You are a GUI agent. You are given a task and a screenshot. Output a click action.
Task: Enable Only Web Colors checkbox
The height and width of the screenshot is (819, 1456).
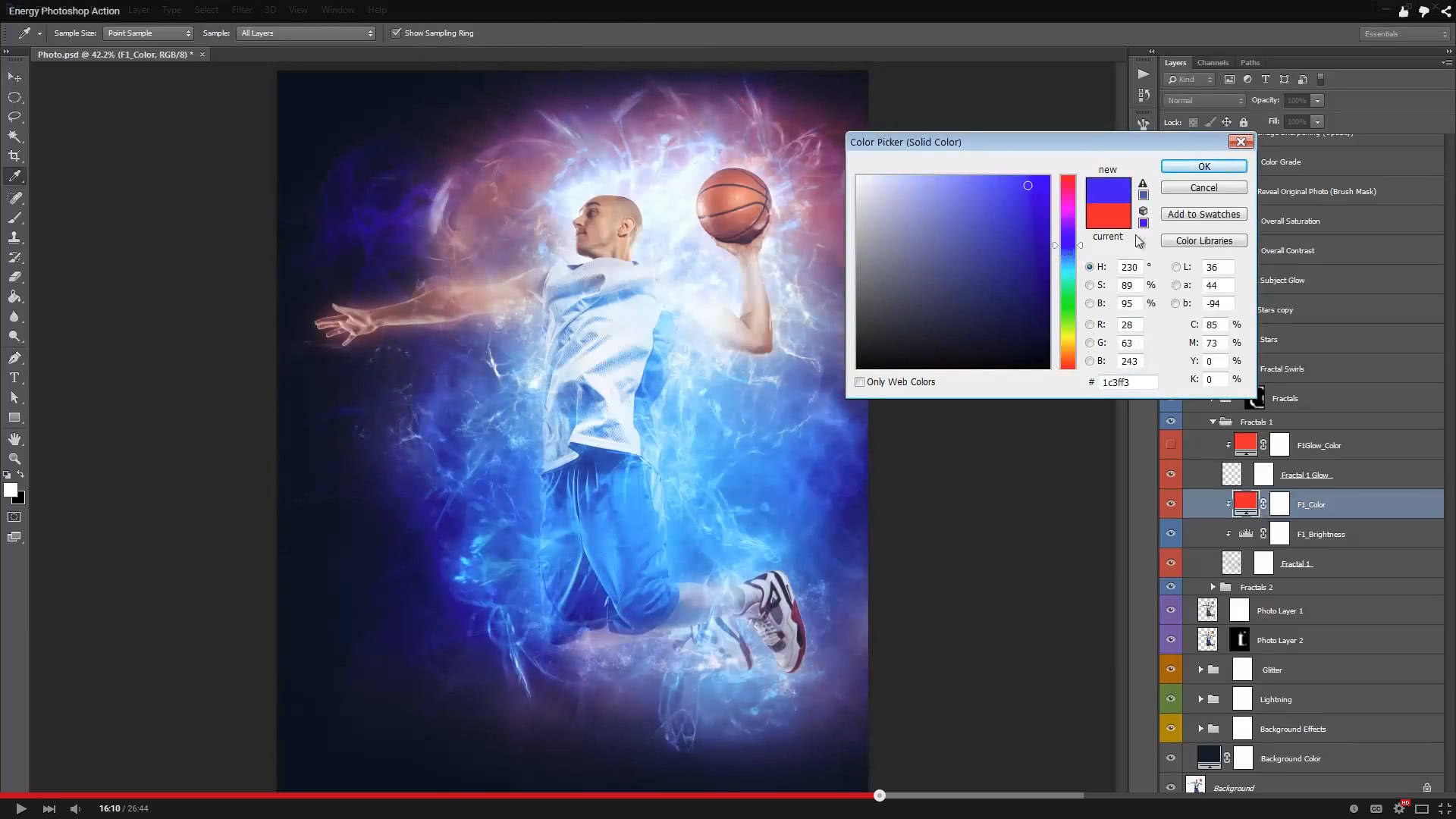[x=860, y=382]
